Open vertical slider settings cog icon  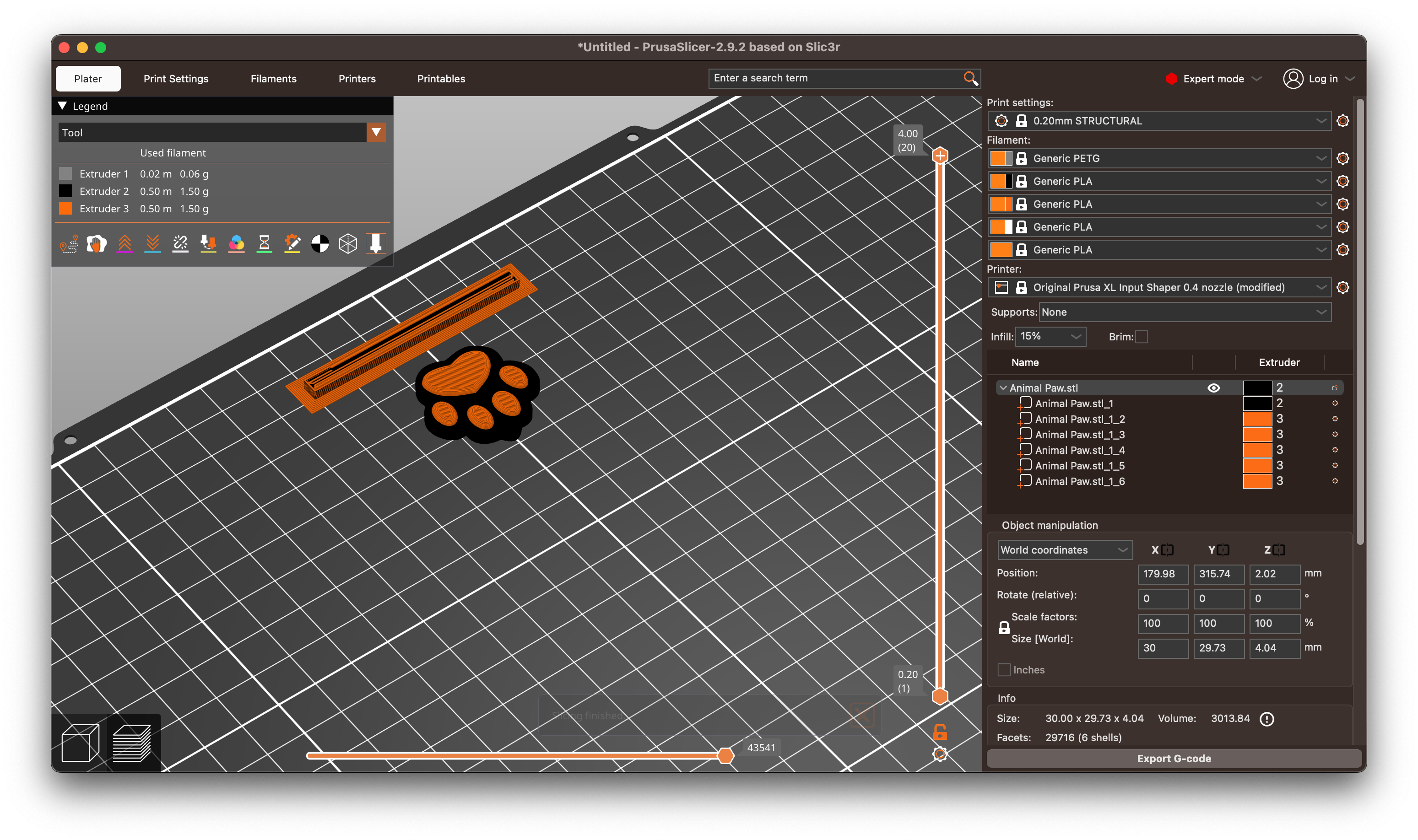point(940,754)
